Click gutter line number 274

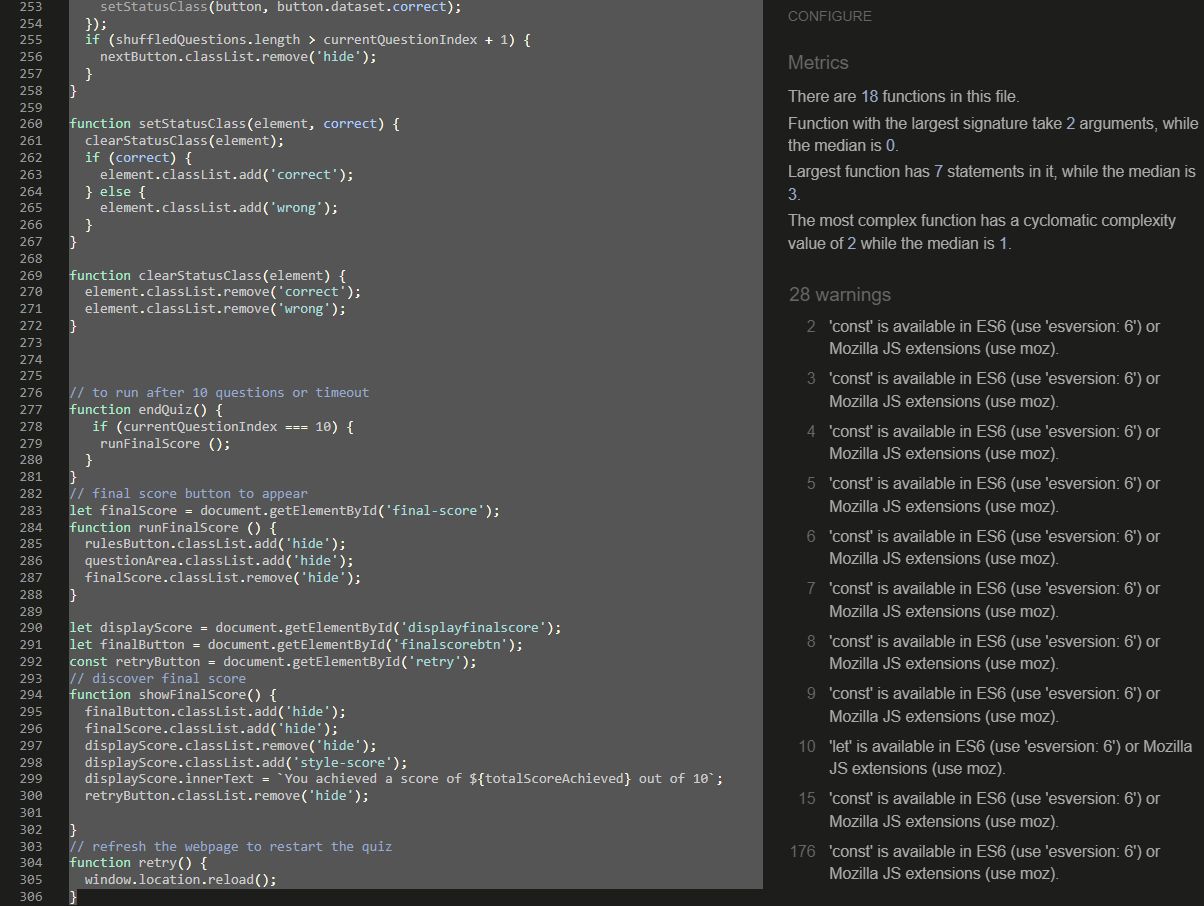(x=30, y=358)
